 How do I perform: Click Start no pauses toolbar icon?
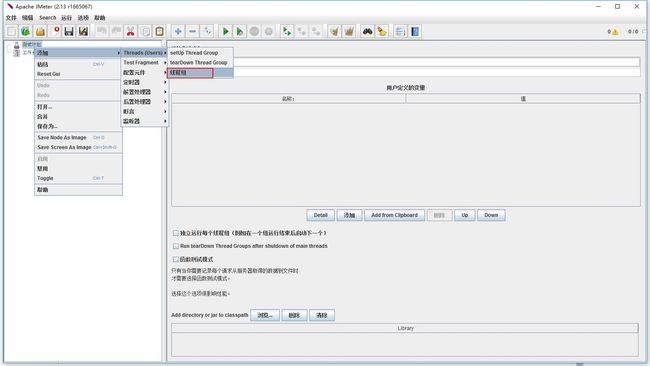[x=240, y=32]
